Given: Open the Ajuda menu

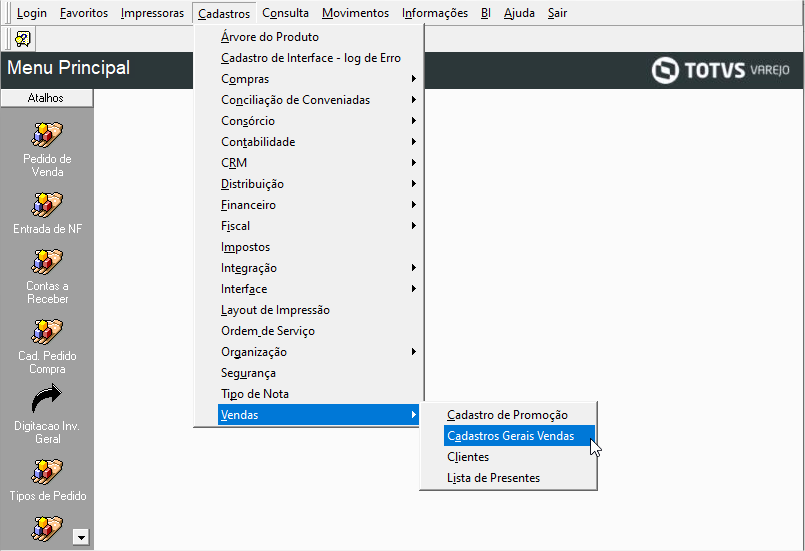Looking at the screenshot, I should [519, 13].
